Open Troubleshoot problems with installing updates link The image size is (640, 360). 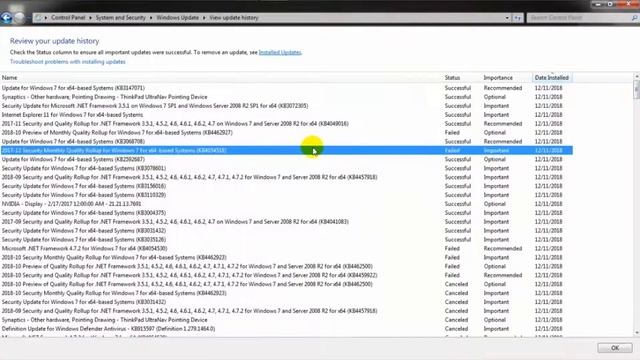[67, 62]
